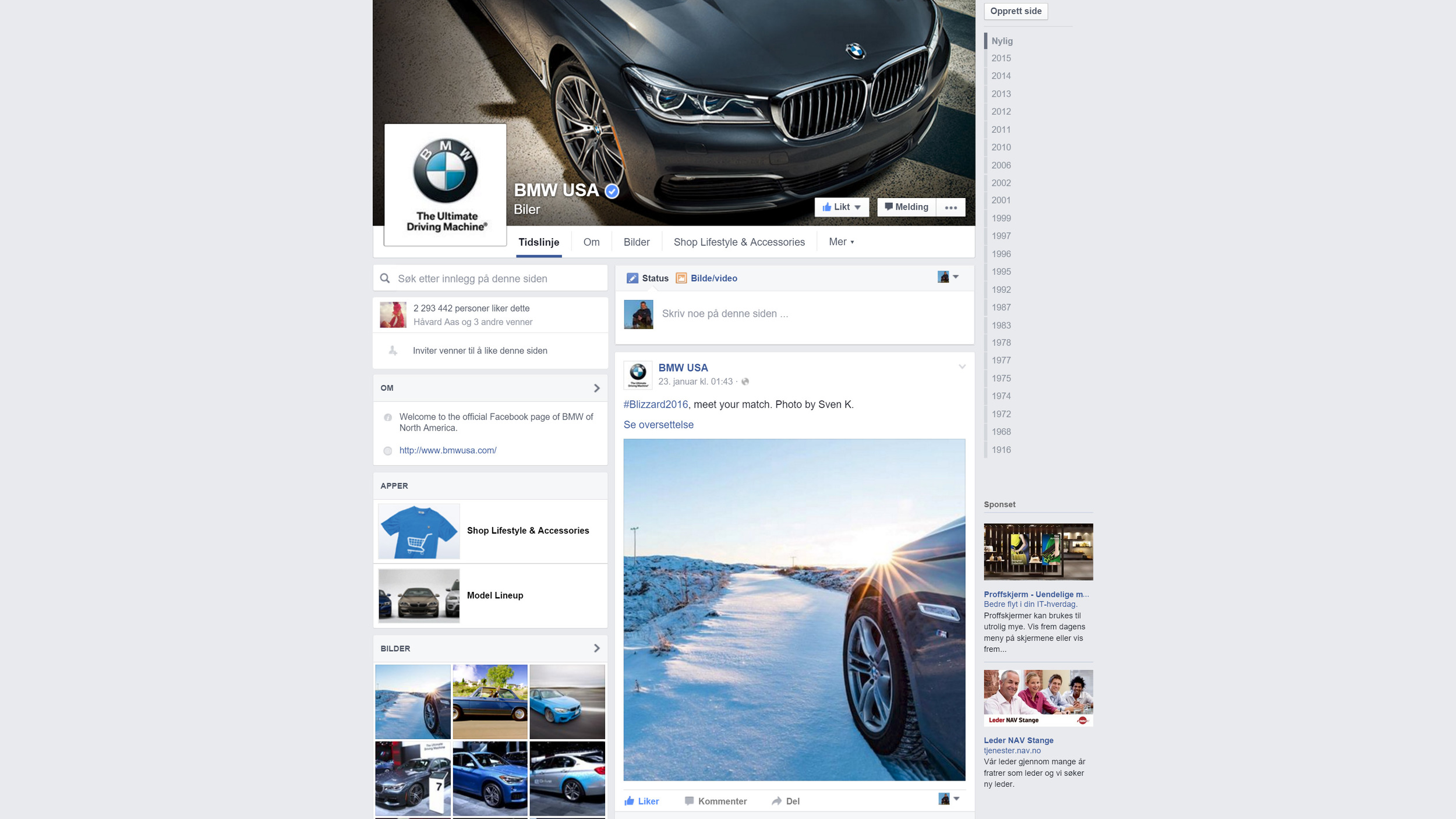Open the snowy road post photo
The image size is (1456, 819).
click(x=794, y=610)
